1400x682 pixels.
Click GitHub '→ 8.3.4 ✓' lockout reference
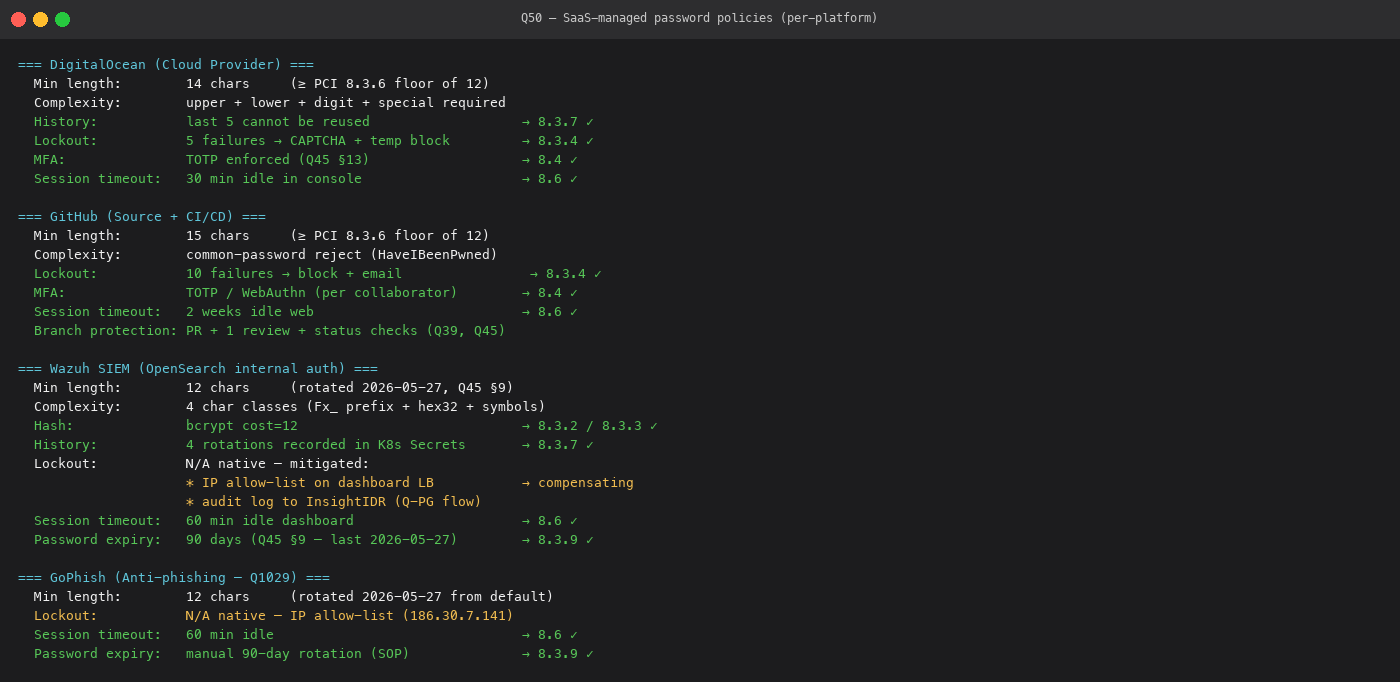pyautogui.click(x=566, y=273)
